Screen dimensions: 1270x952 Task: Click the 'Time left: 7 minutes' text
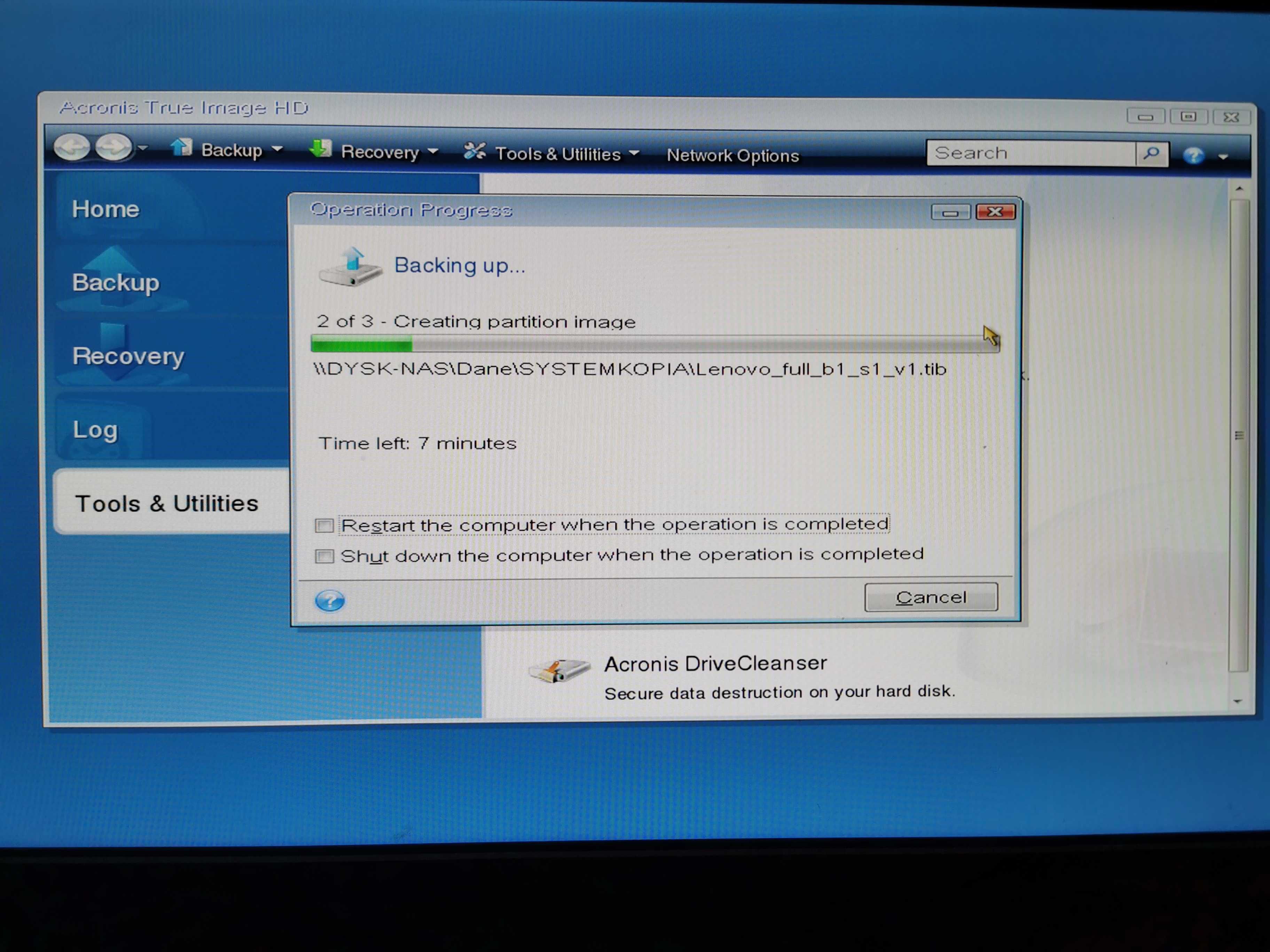417,443
